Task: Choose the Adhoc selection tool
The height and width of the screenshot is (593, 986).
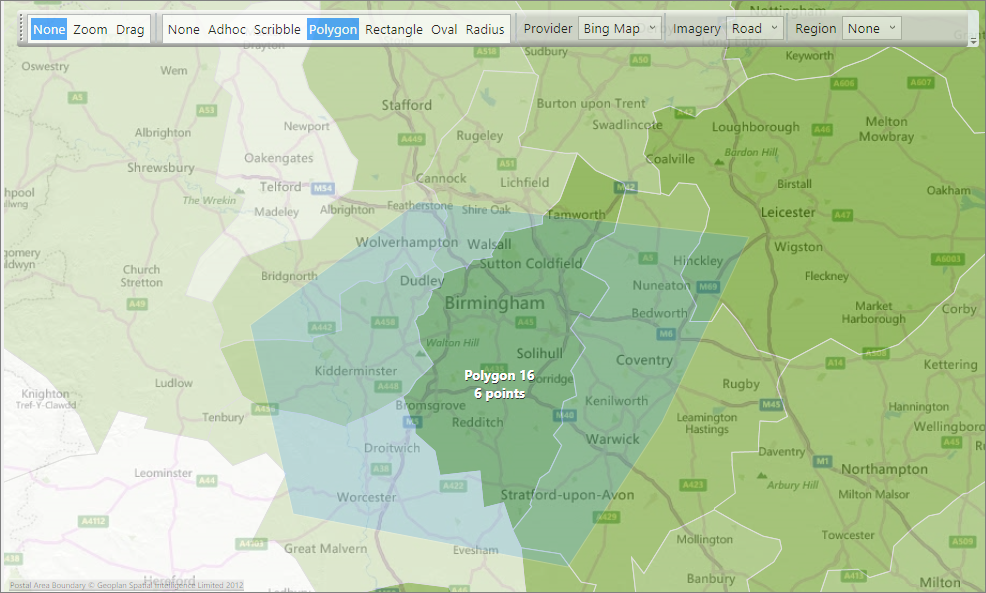Action: pos(227,30)
